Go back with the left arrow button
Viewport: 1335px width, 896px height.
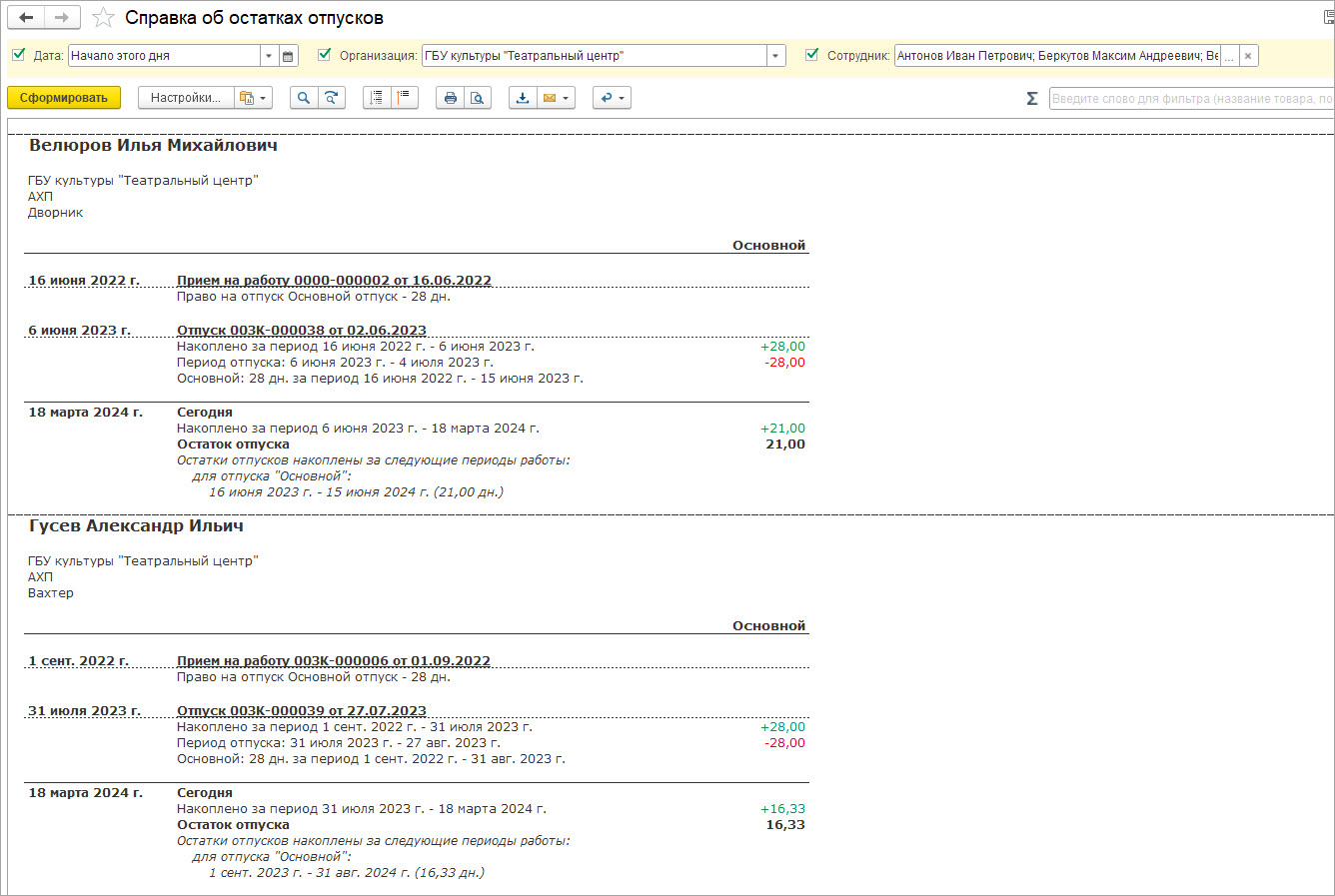27,17
